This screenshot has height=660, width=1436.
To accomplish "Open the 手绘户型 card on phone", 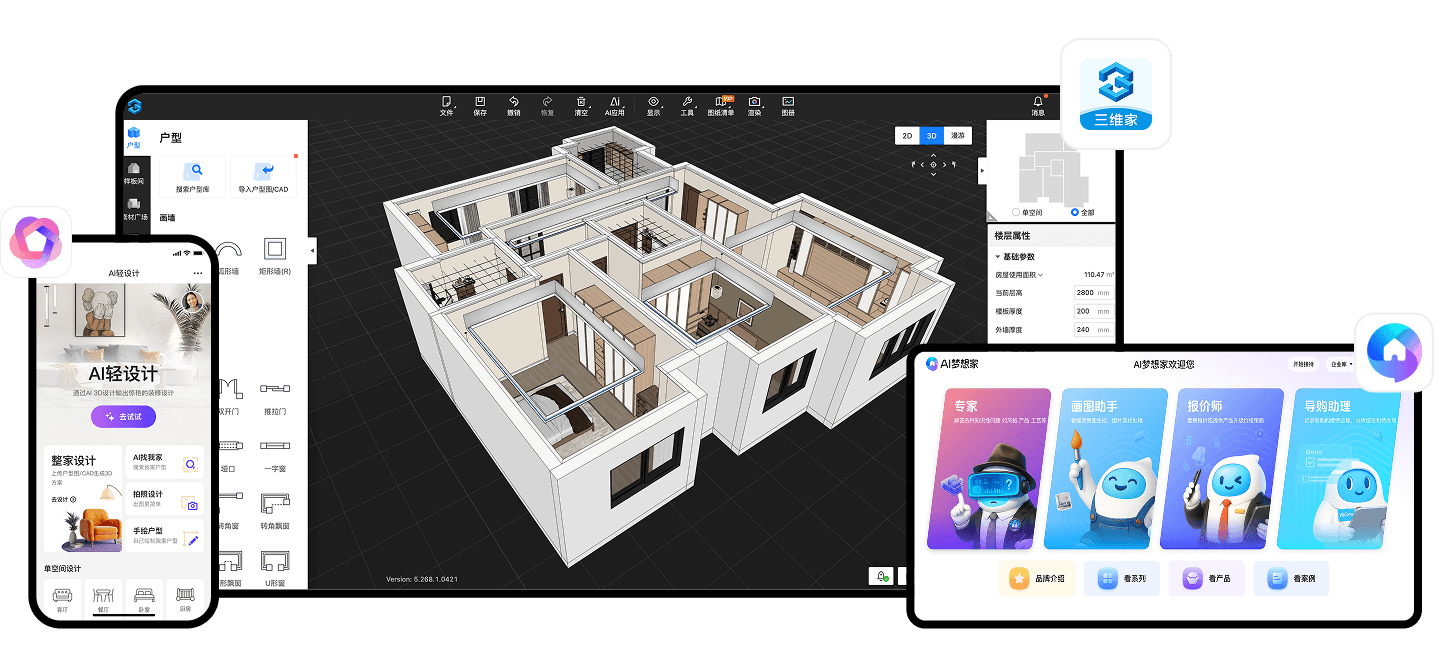I will [165, 536].
